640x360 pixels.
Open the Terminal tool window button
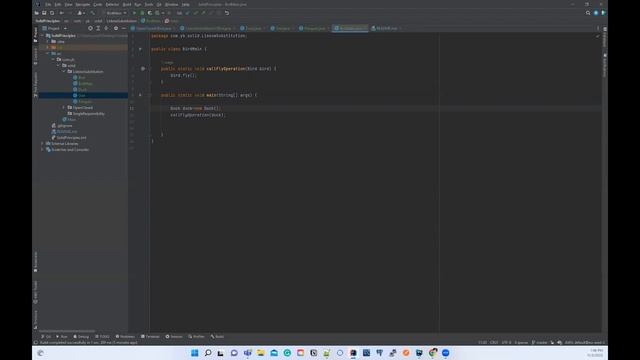pos(150,337)
